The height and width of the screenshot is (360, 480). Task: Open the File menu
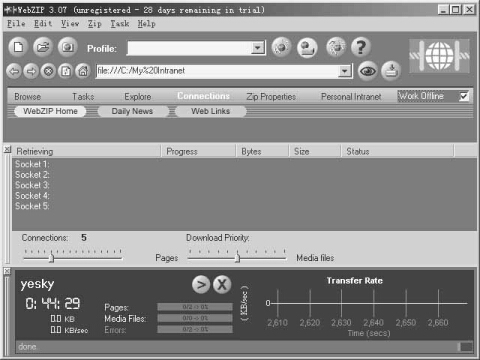coord(16,24)
